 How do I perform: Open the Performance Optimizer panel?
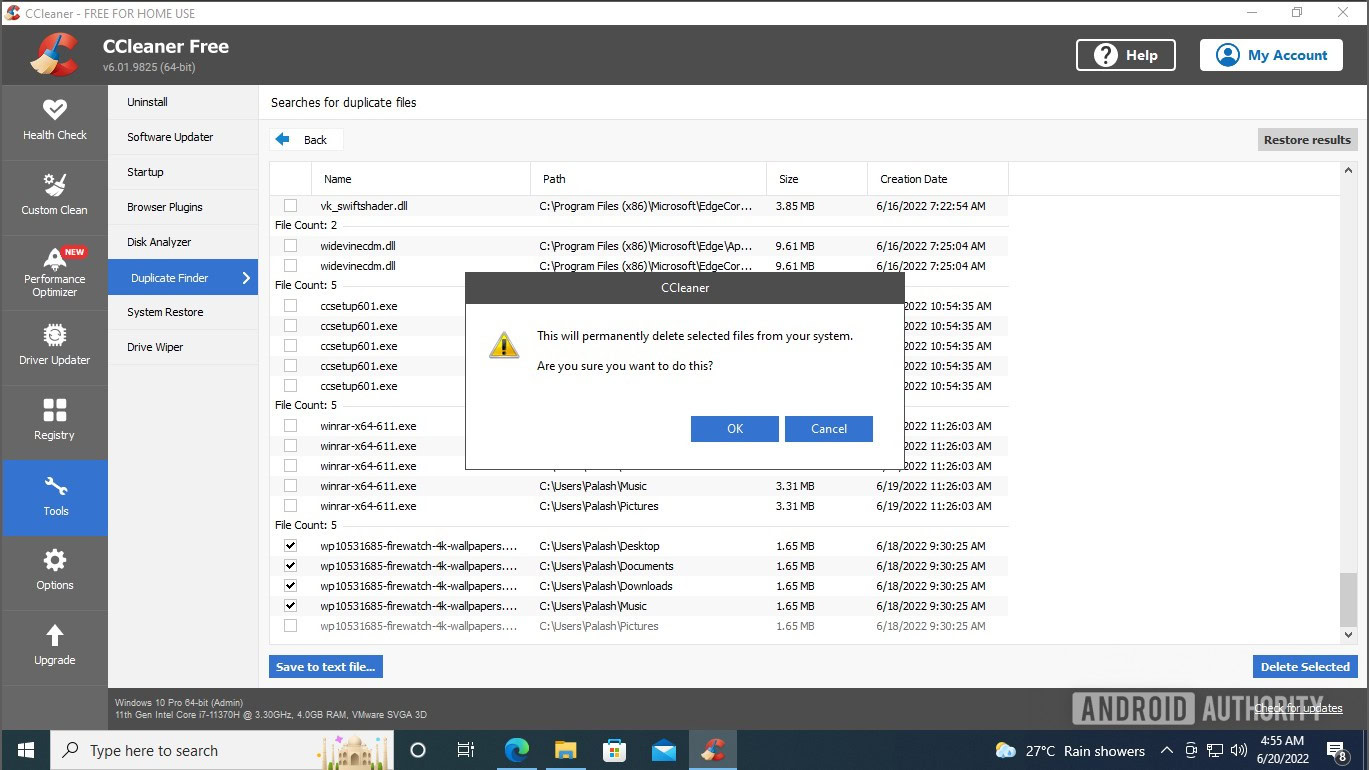54,272
